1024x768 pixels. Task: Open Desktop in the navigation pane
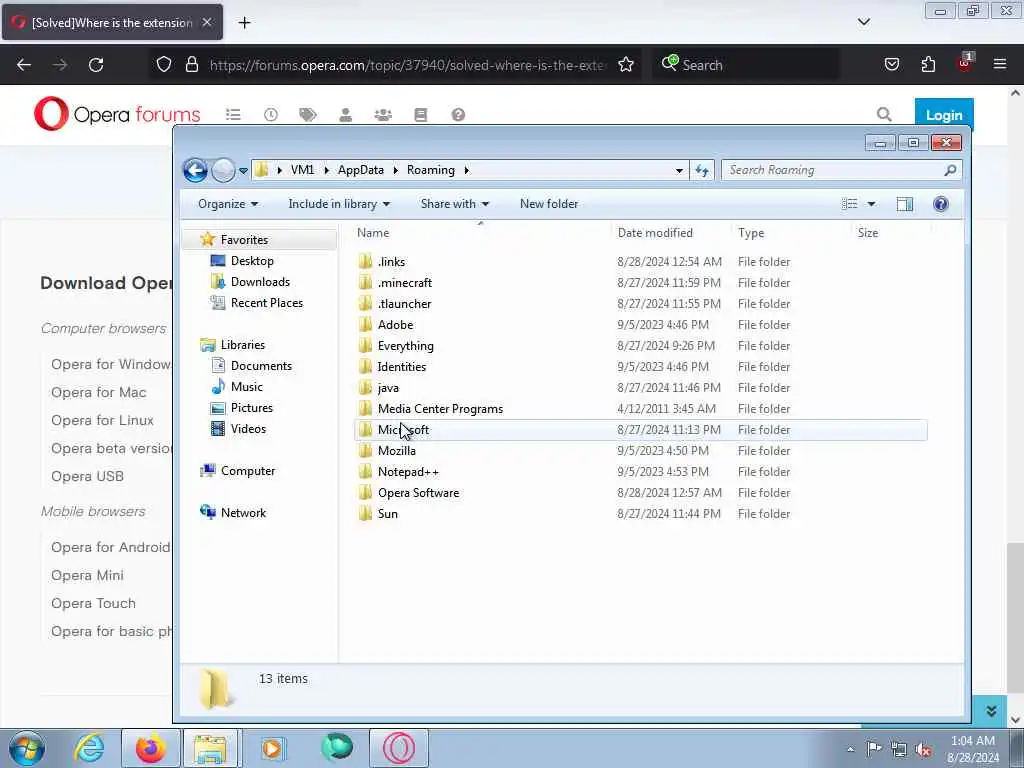coord(252,261)
